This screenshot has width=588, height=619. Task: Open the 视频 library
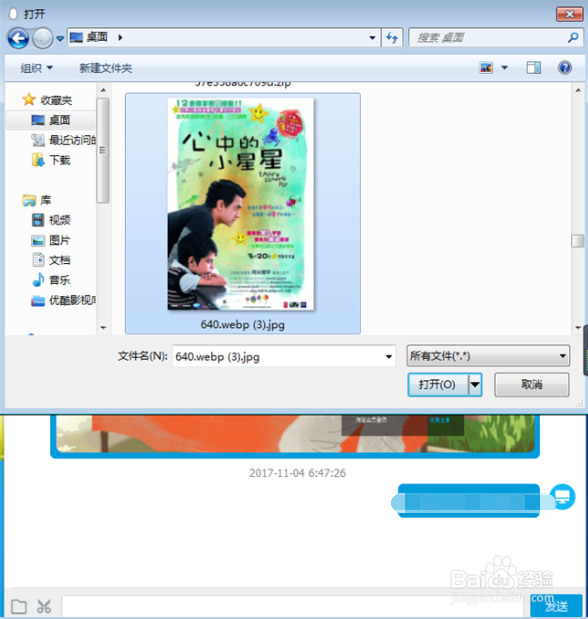(x=51, y=220)
